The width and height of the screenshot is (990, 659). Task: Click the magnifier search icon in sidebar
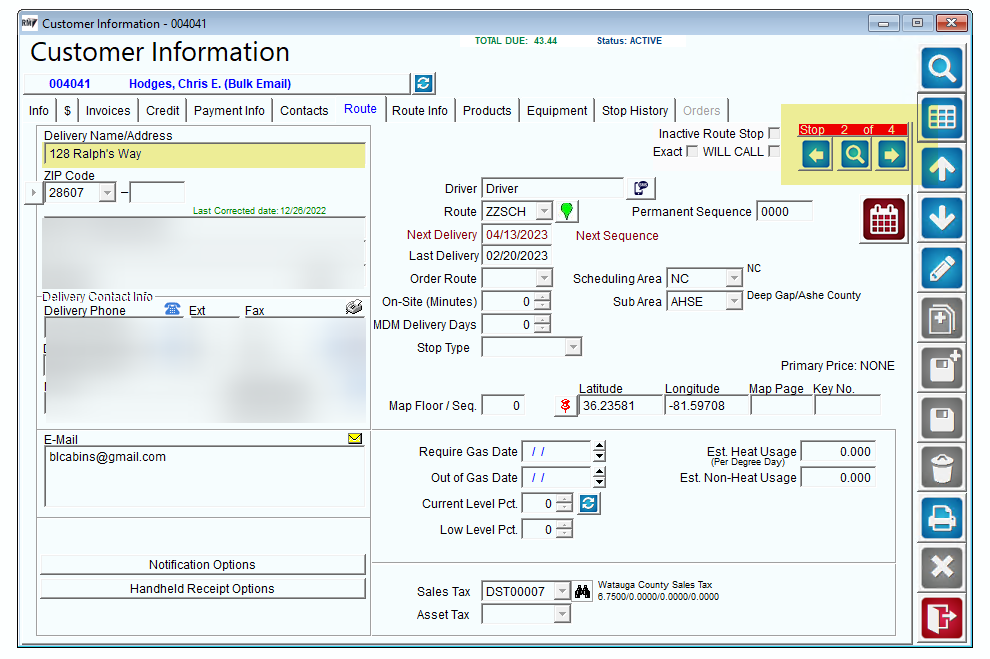coord(941,68)
